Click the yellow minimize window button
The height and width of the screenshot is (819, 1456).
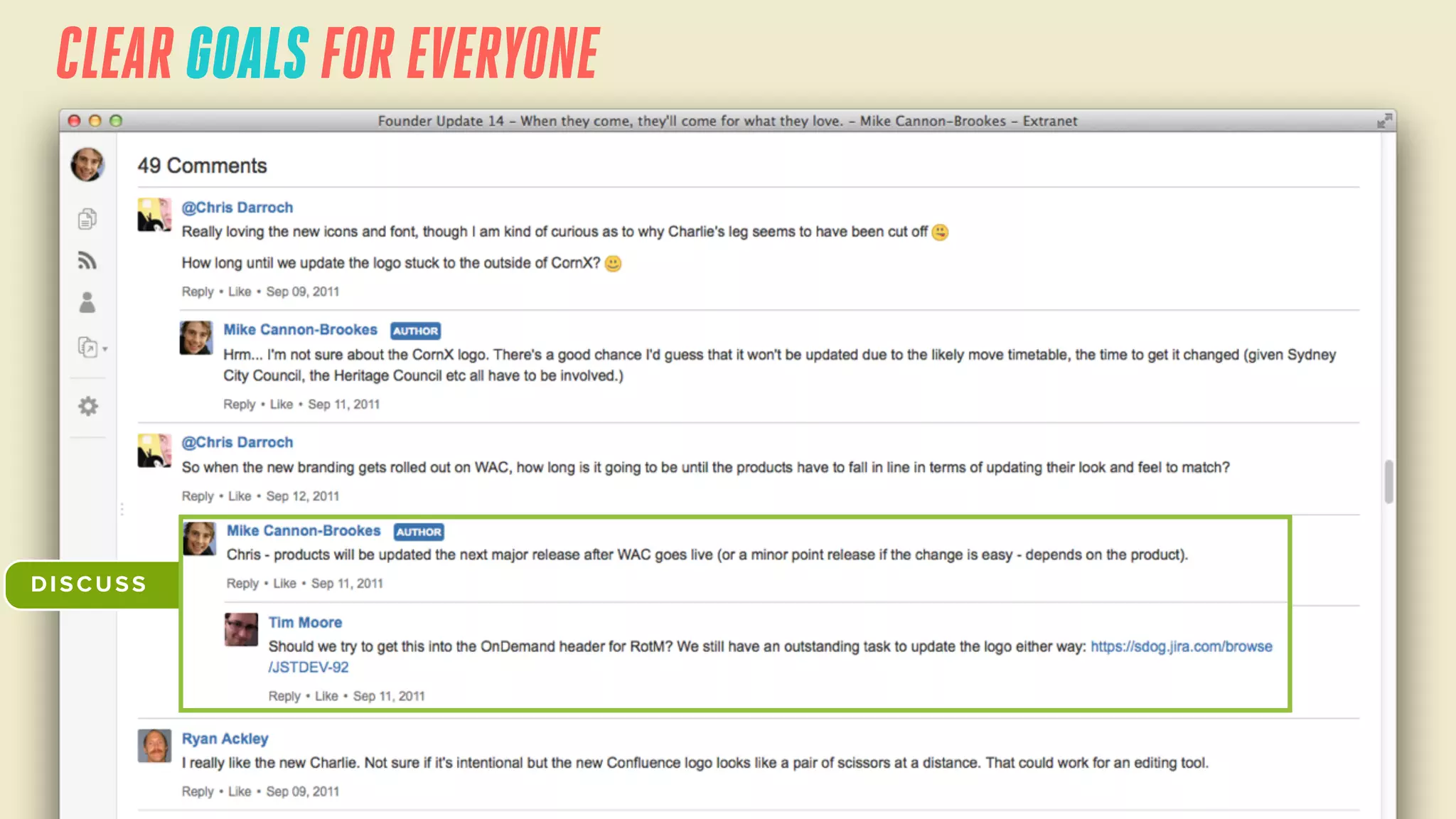[95, 121]
